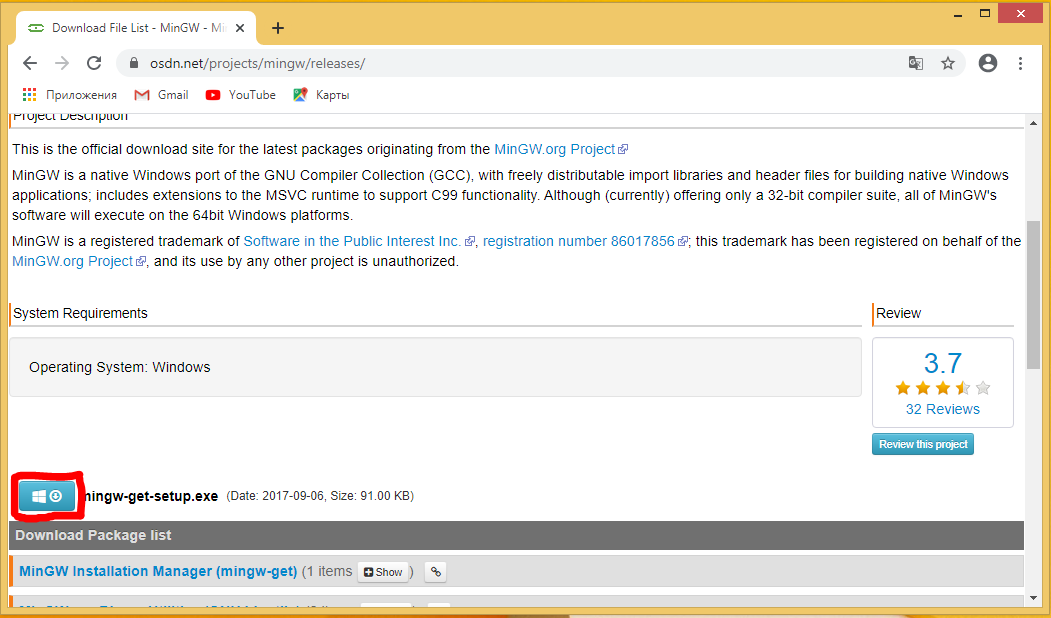Click the Date: 2017-09-06 file details text
The image size is (1051, 618).
tap(320, 496)
